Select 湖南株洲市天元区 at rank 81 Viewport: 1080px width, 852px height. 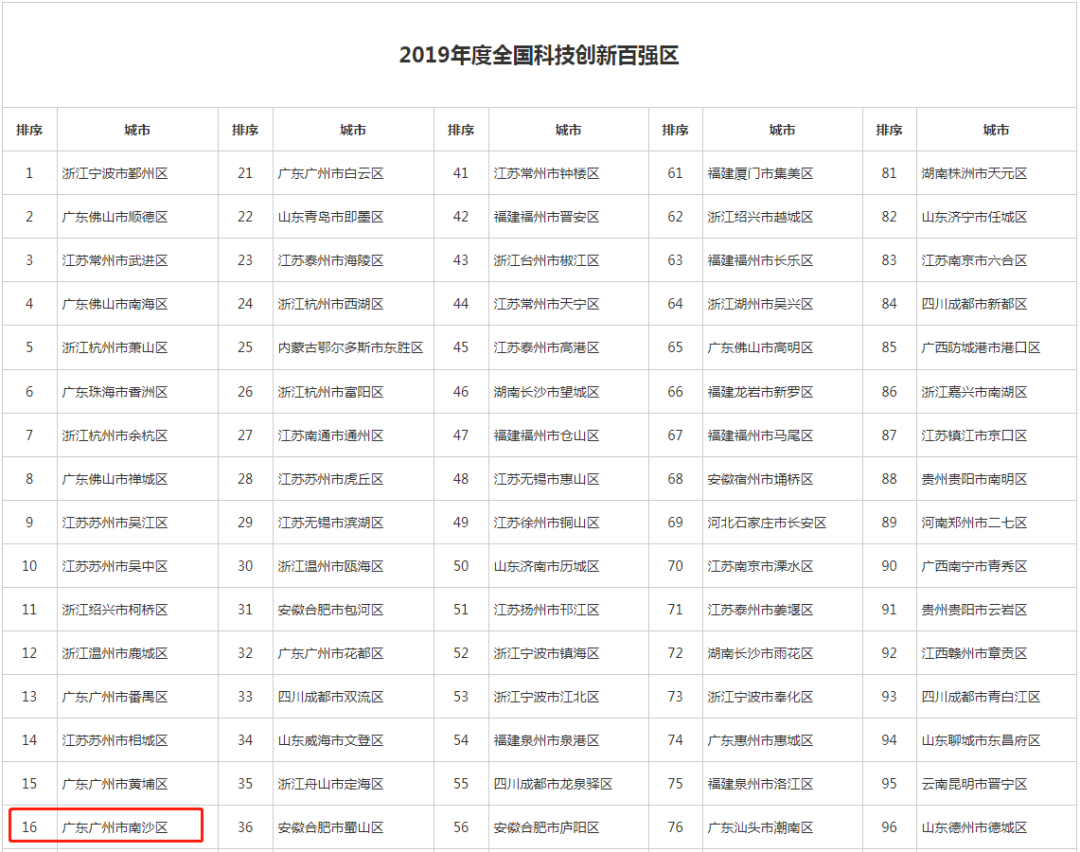pos(997,172)
